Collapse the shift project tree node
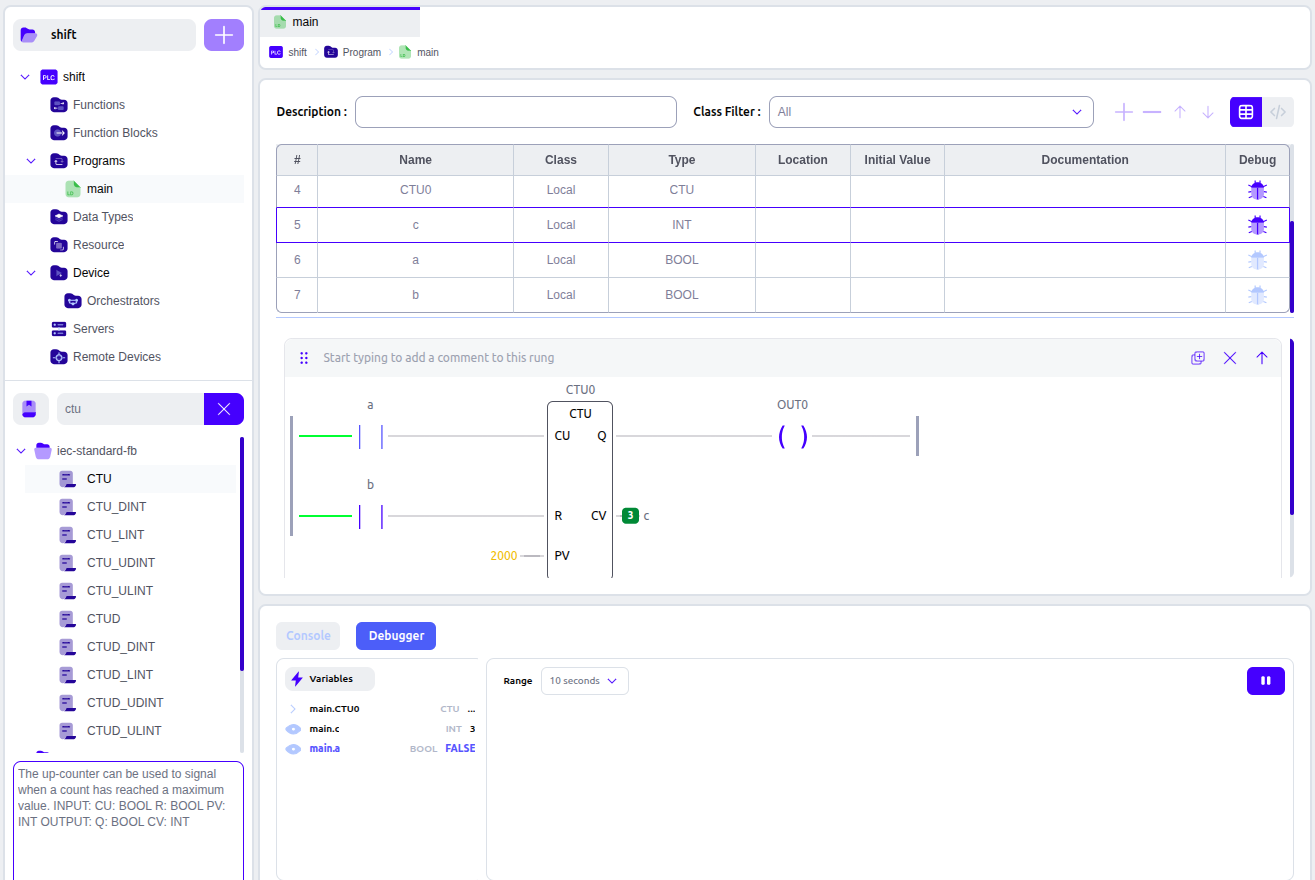The image size is (1315, 880). point(25,77)
